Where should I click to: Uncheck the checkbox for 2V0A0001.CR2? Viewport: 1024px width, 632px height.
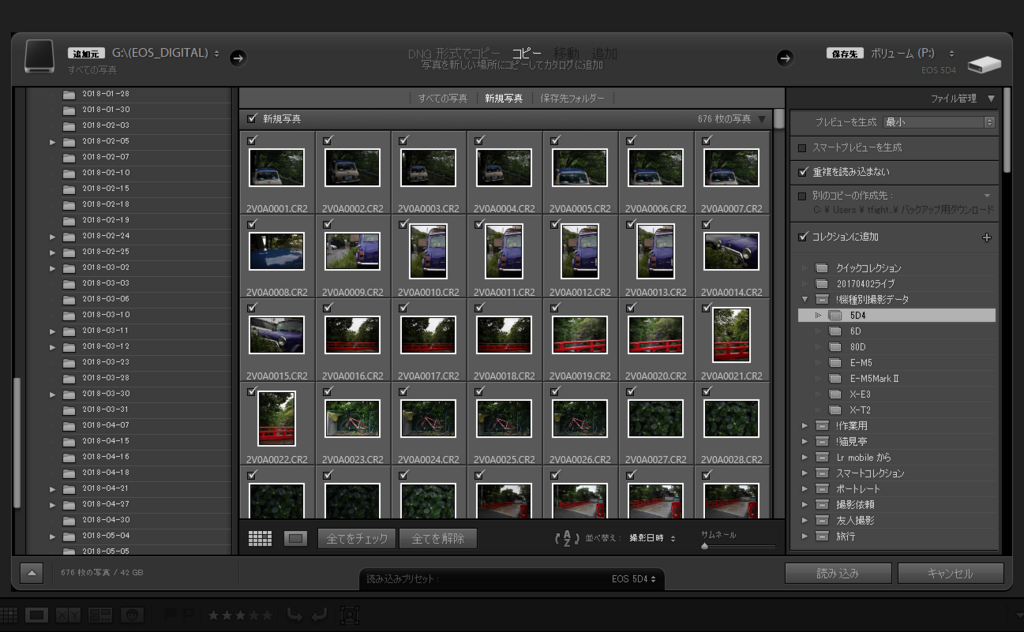252,140
